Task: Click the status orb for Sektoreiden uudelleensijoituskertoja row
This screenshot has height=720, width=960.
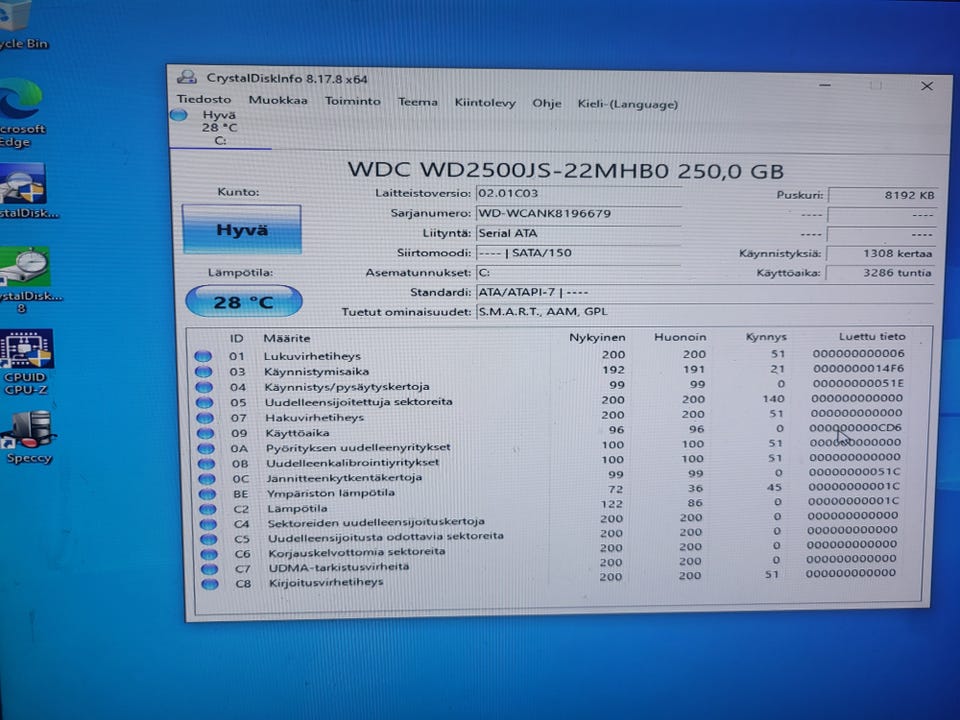Action: (x=209, y=524)
